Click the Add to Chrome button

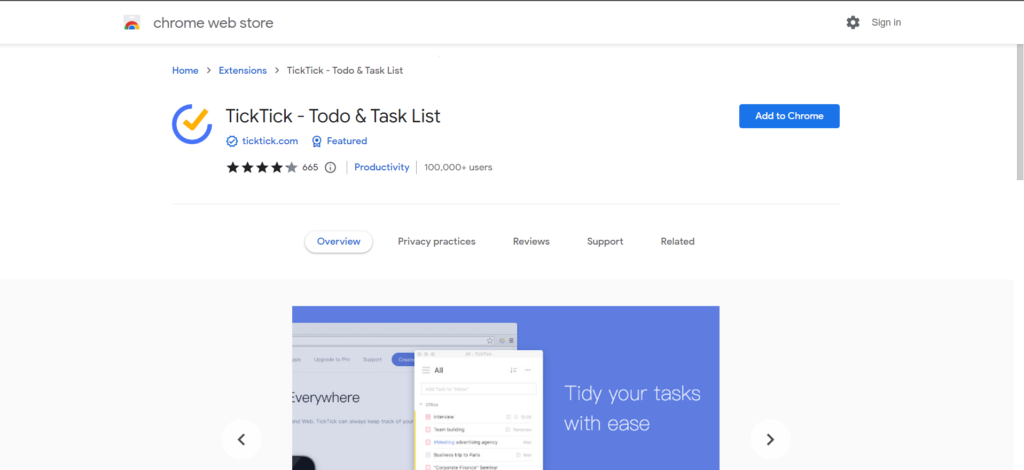pos(789,116)
